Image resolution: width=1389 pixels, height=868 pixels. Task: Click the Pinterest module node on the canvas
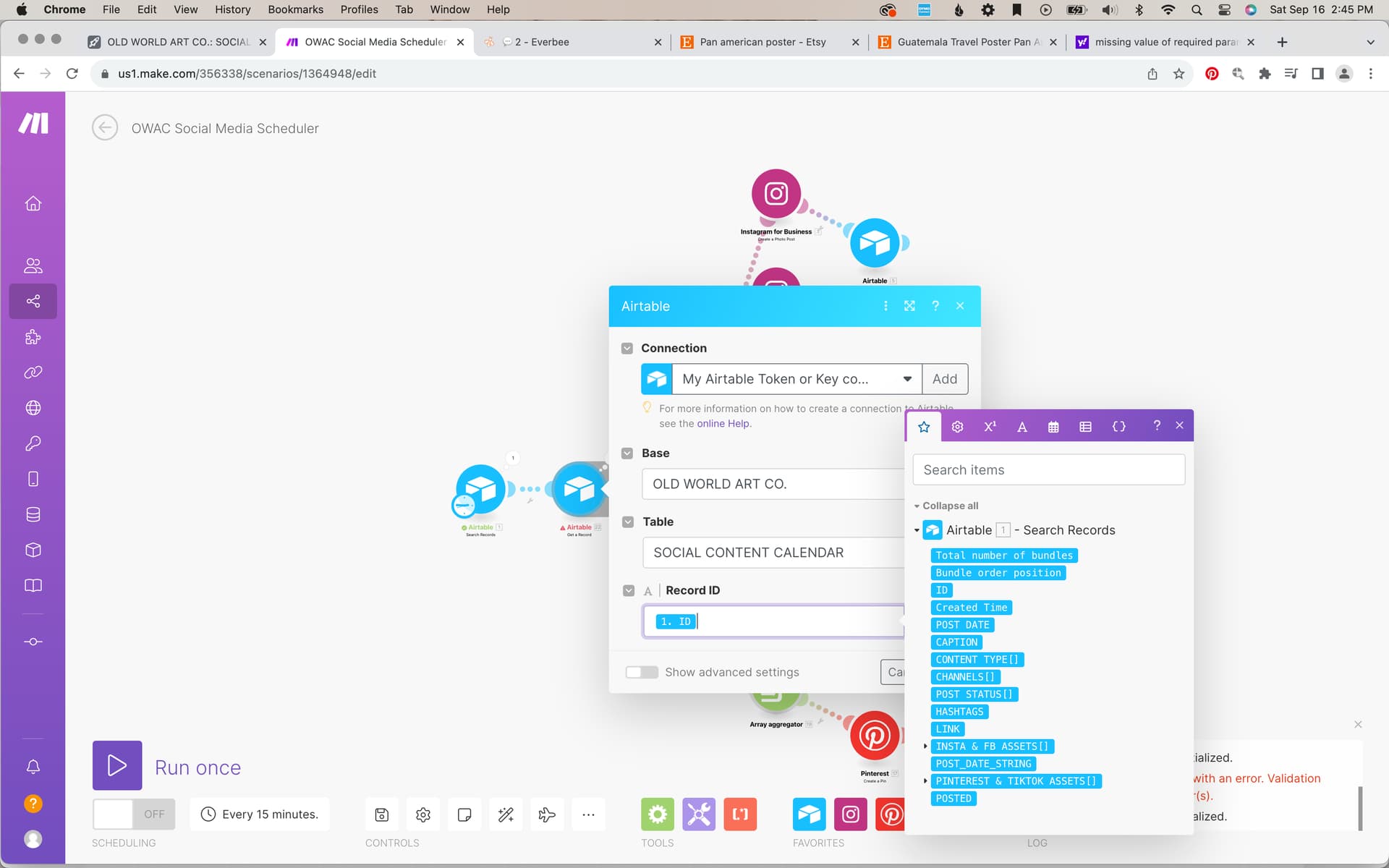pyautogui.click(x=874, y=736)
